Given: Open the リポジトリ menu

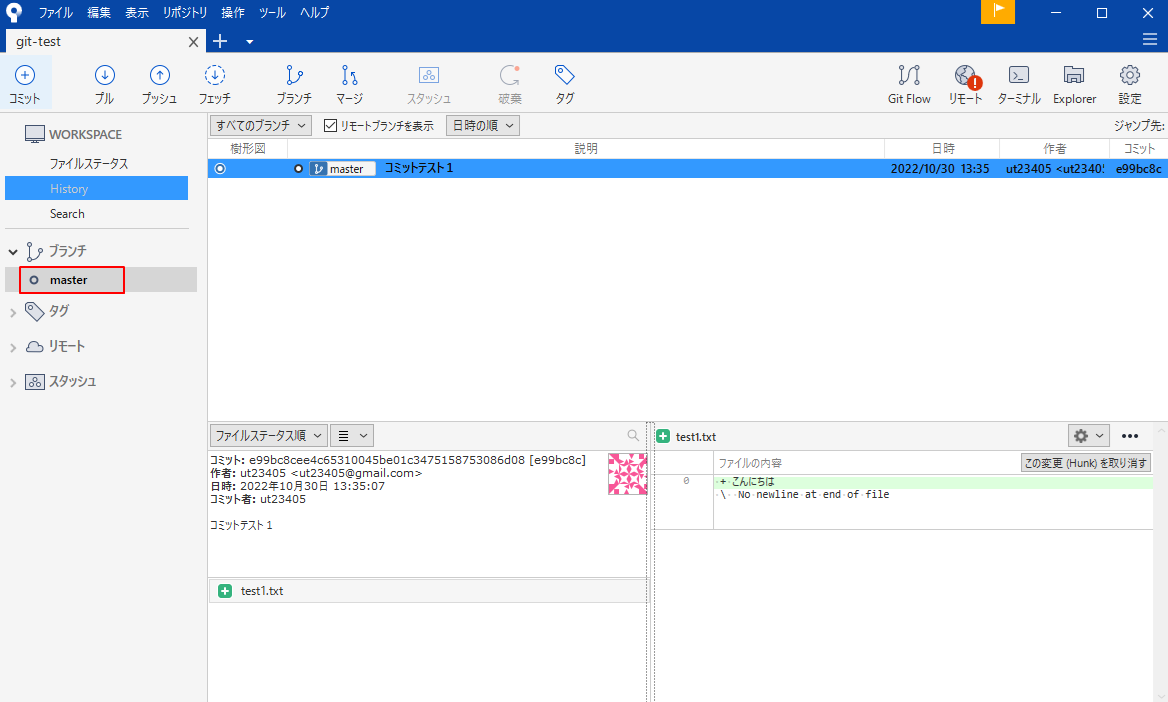Looking at the screenshot, I should click(x=185, y=13).
